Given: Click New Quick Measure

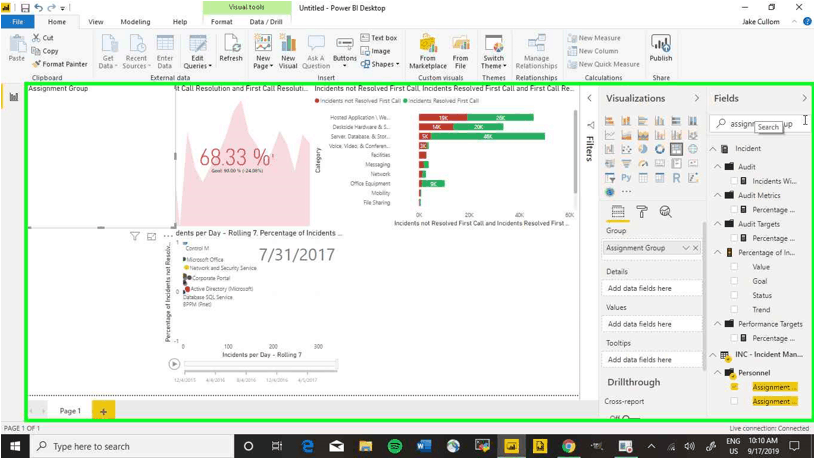Looking at the screenshot, I should click(604, 64).
